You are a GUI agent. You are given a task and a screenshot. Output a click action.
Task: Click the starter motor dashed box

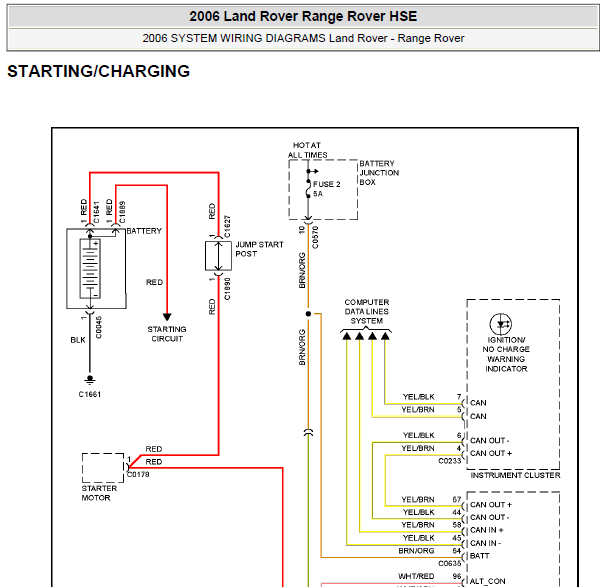click(103, 468)
